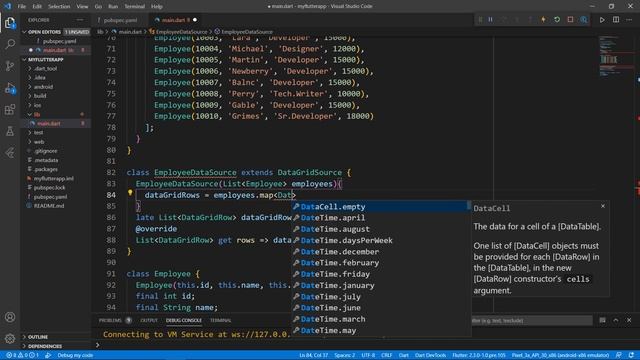Switch to the Output panel tab

coord(149,320)
